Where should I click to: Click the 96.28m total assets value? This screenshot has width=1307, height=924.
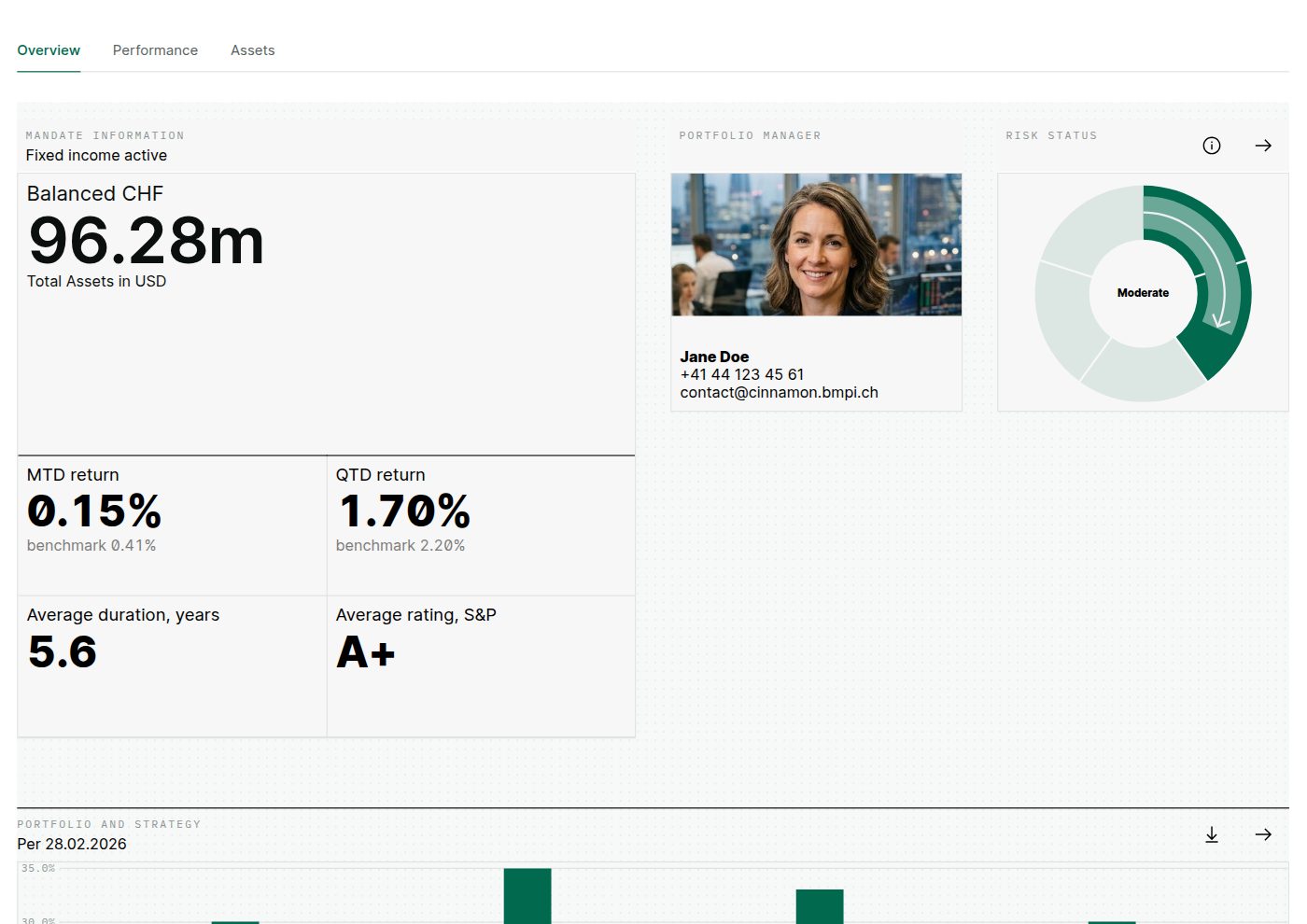pos(147,241)
